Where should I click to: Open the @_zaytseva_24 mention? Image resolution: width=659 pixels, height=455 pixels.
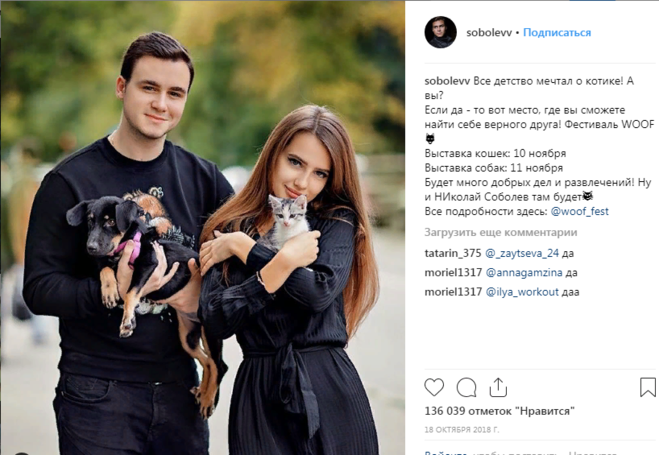(x=522, y=253)
